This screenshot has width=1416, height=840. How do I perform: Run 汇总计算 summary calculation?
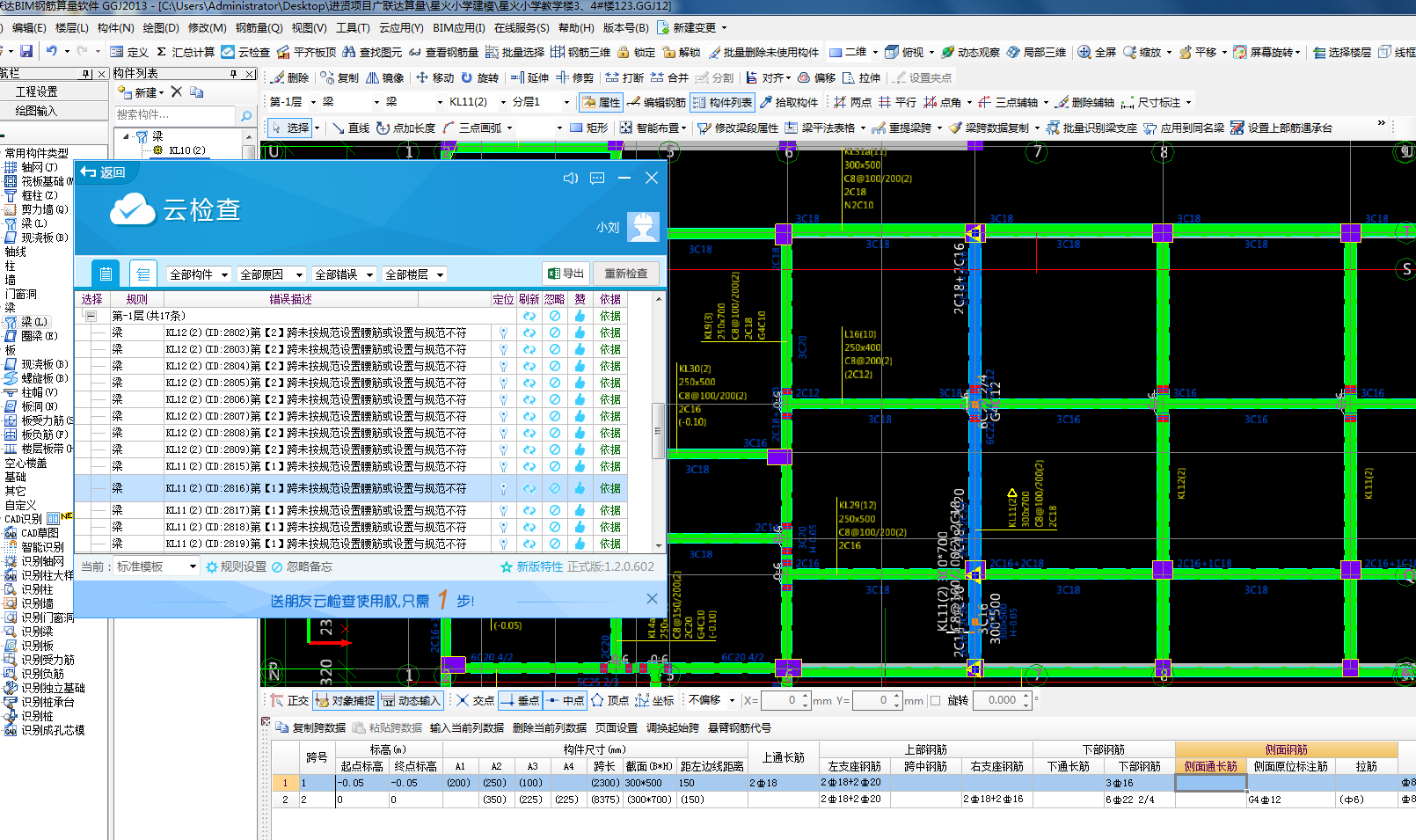point(186,52)
